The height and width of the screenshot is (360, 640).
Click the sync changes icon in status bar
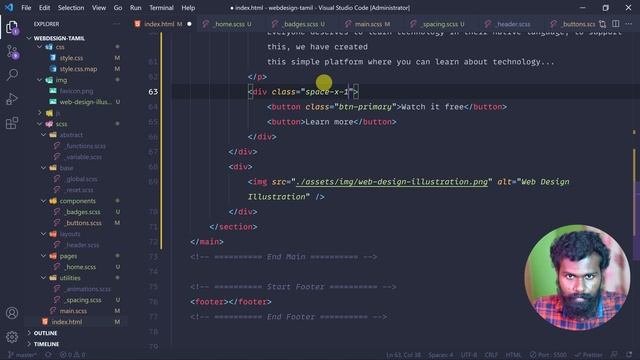click(48, 355)
